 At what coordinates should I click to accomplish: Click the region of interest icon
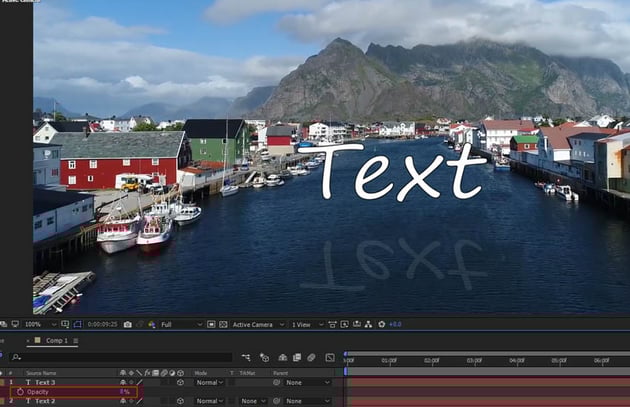point(211,324)
